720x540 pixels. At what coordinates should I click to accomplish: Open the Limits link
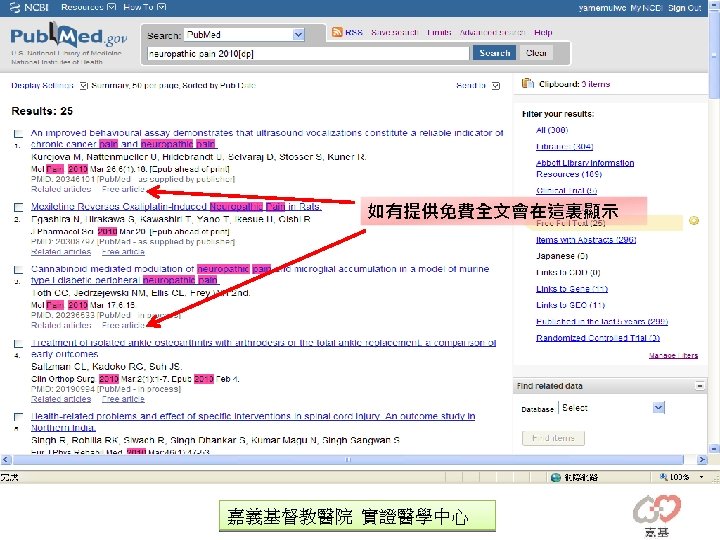click(439, 33)
